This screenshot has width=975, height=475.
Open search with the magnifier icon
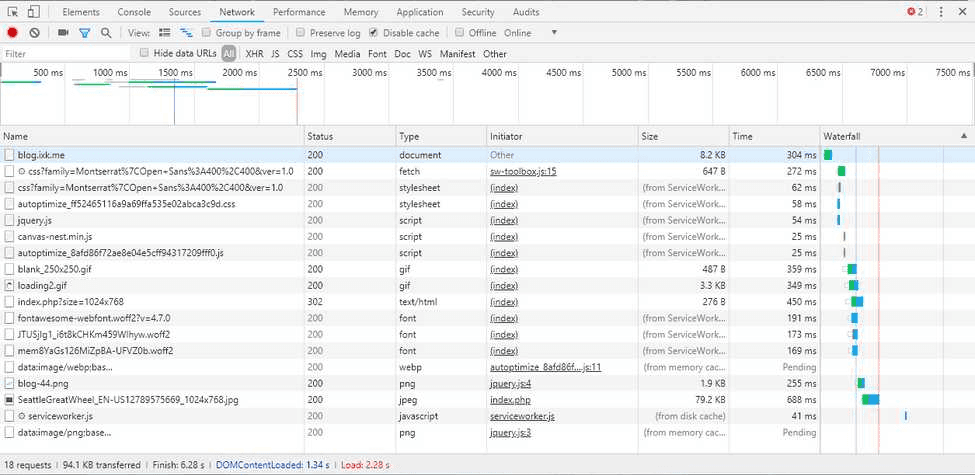coord(106,33)
